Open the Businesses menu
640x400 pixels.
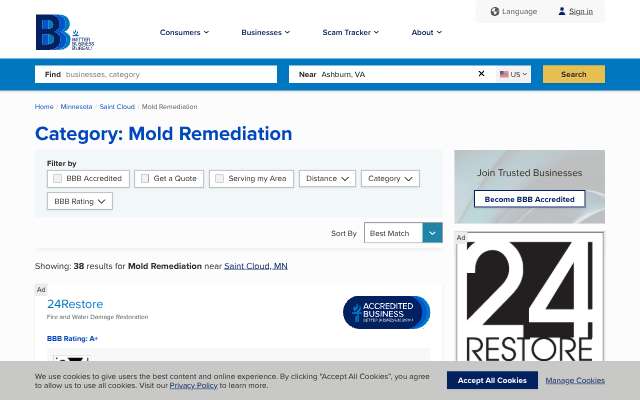(265, 32)
